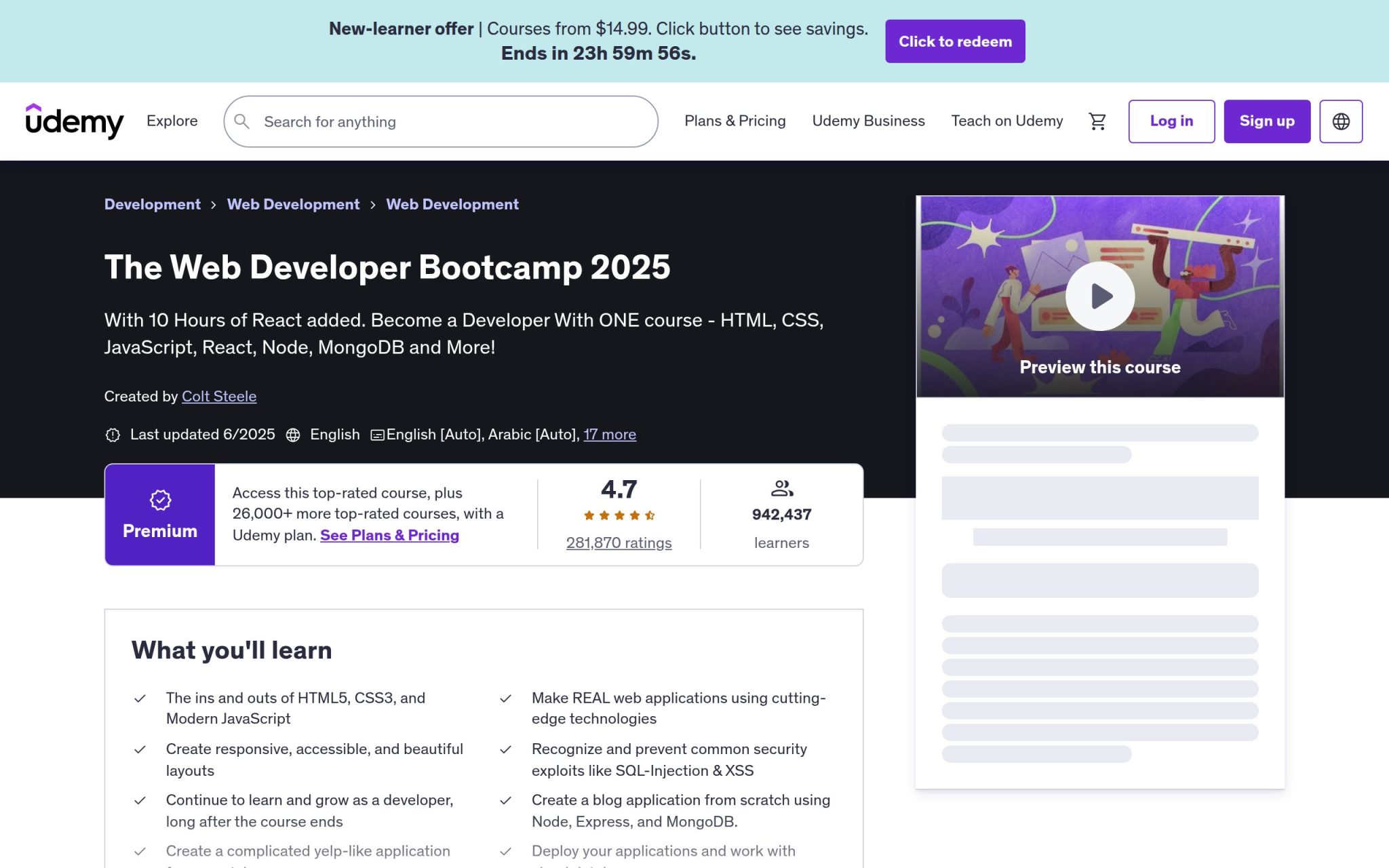The height and width of the screenshot is (868, 1389).
Task: Click the five-star rating icons
Action: (x=619, y=515)
